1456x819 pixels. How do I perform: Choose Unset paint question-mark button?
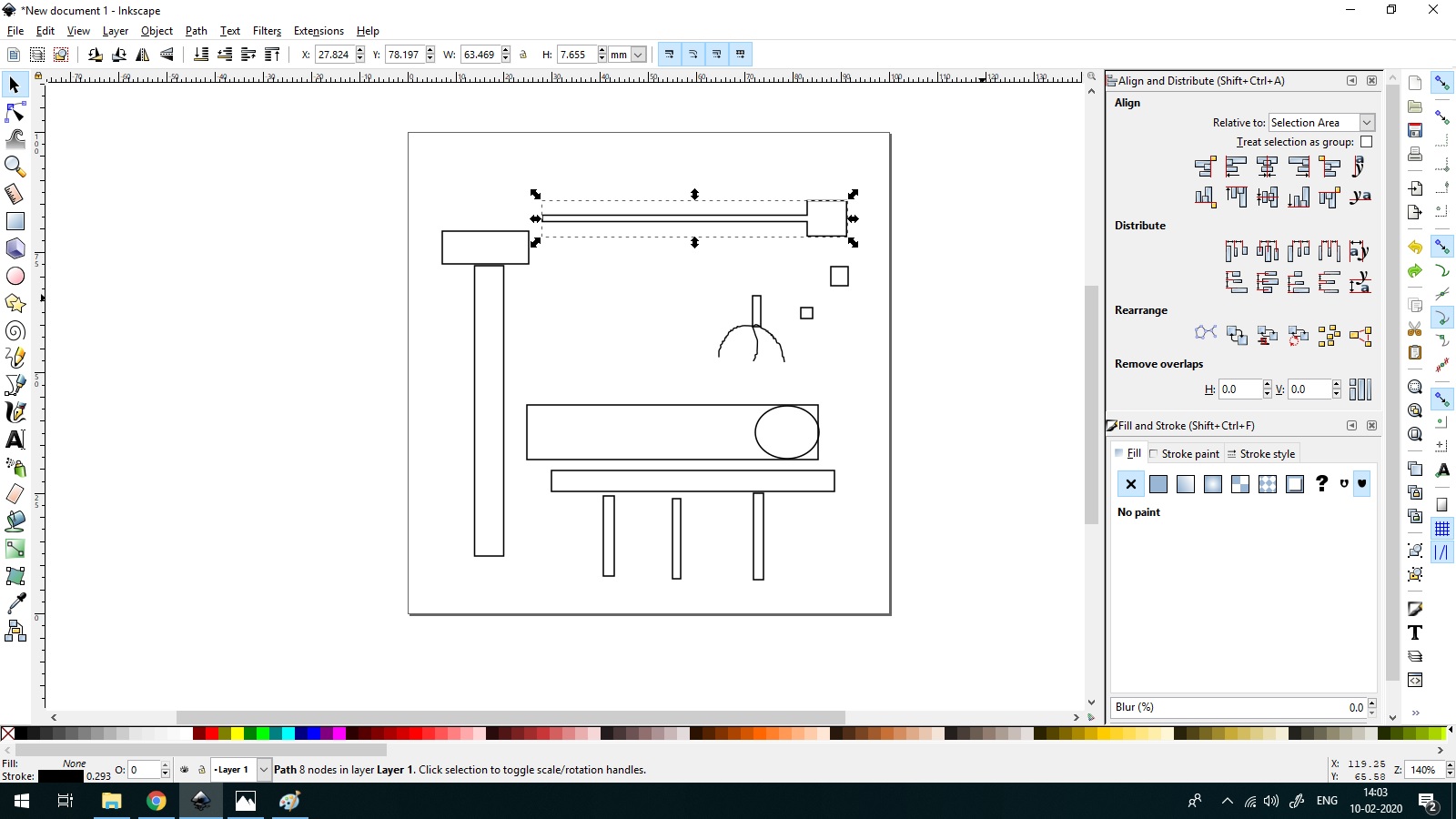[x=1322, y=484]
